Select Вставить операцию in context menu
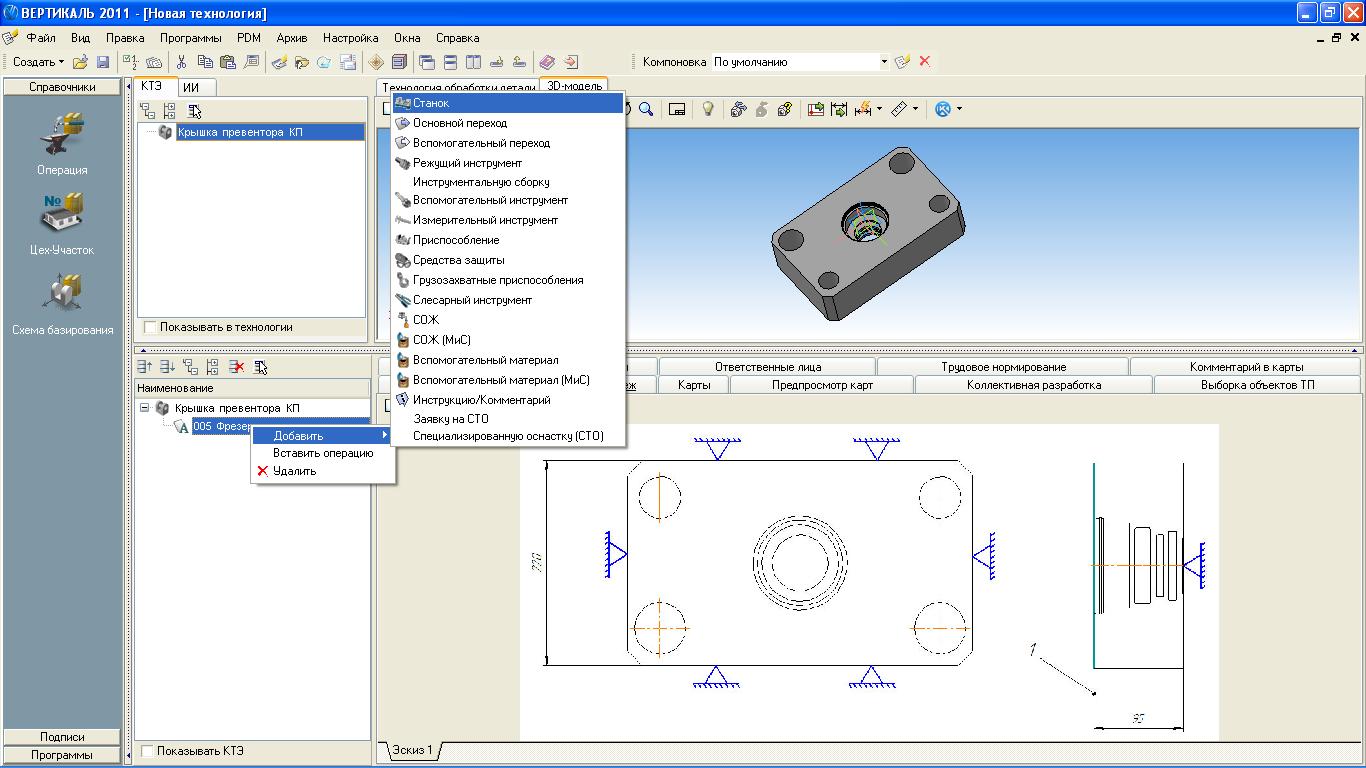1366x768 pixels. pos(323,453)
